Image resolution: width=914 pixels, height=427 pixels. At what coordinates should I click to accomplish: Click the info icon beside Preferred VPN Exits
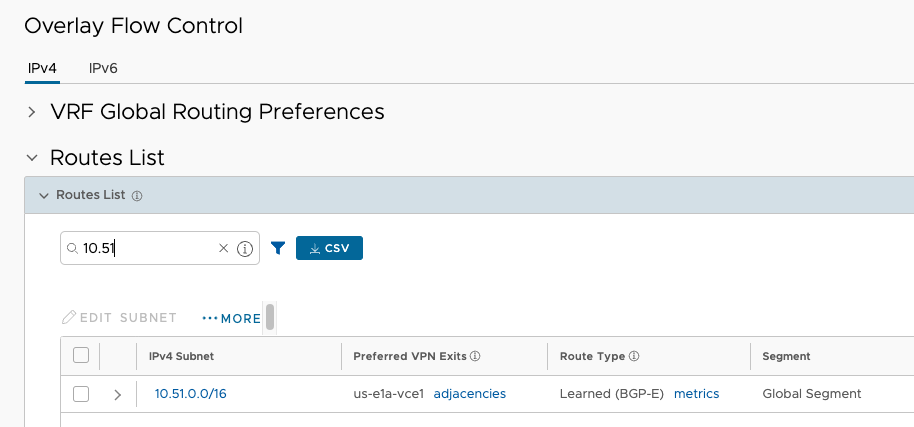click(475, 356)
